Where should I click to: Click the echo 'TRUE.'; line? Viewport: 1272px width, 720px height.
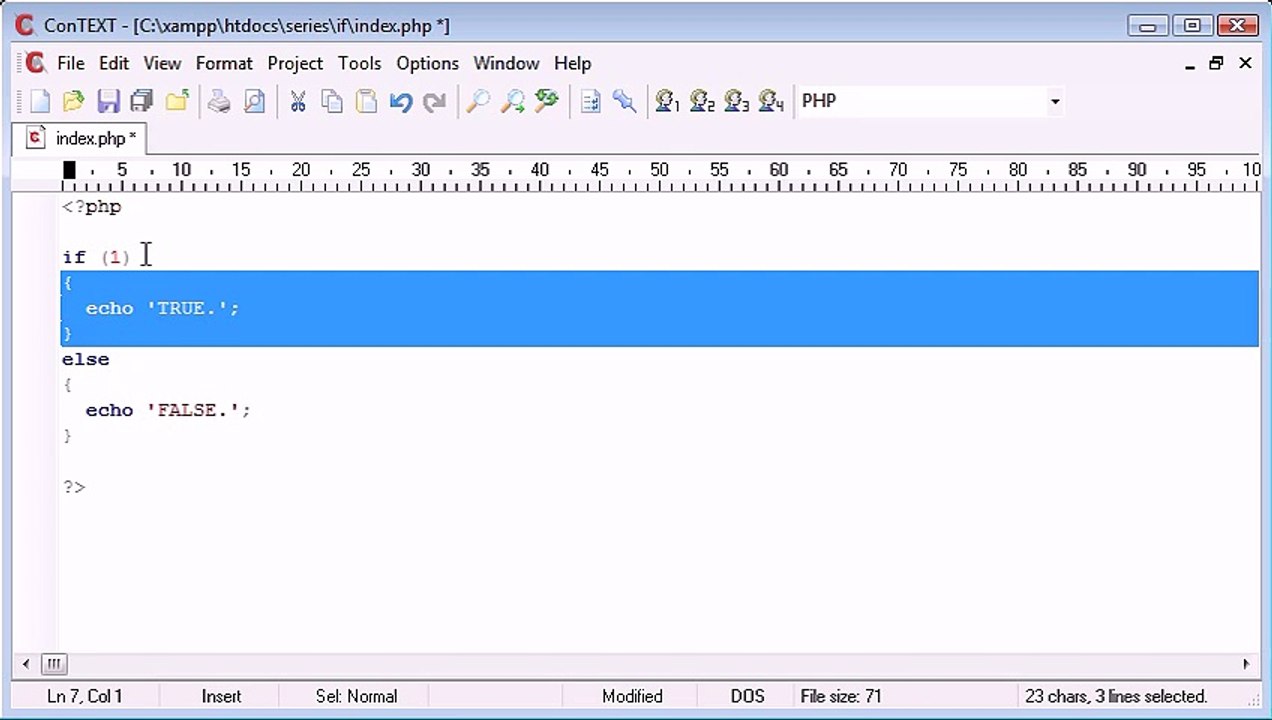[162, 308]
